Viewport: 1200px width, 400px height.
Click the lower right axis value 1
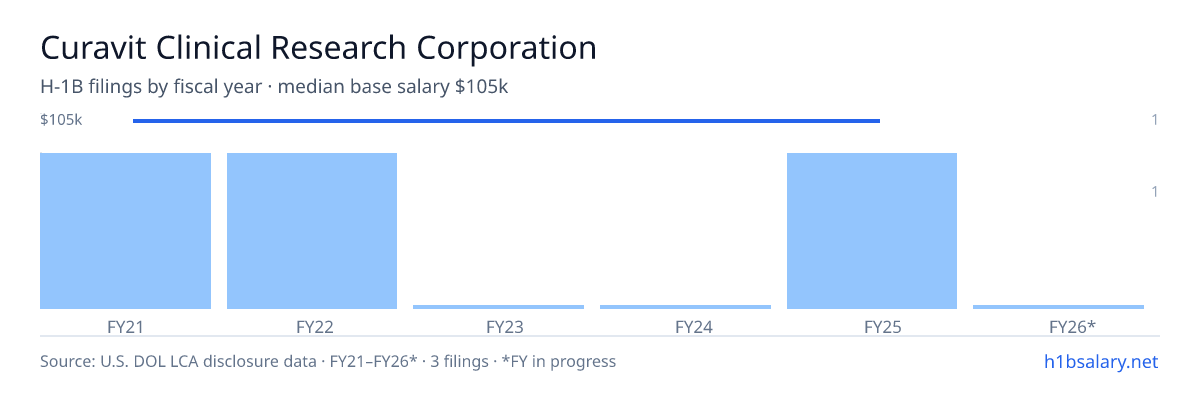(1155, 191)
